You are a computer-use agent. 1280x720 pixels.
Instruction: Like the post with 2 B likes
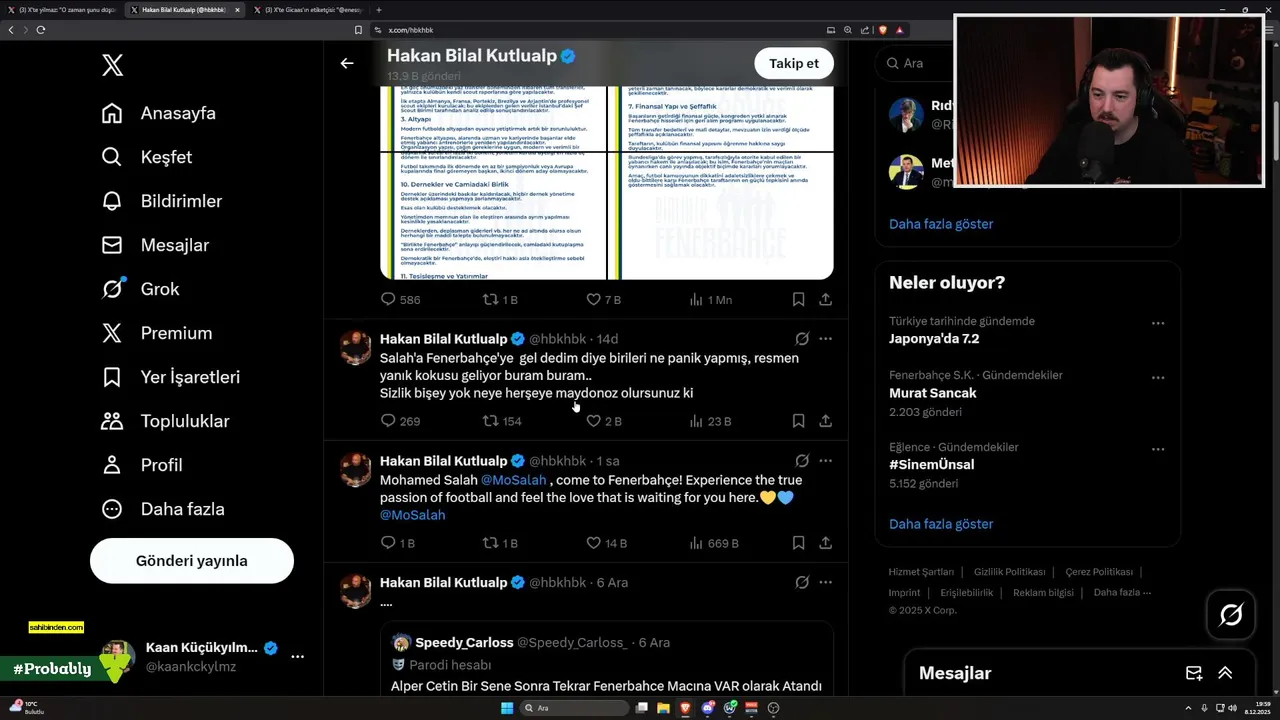coord(593,421)
